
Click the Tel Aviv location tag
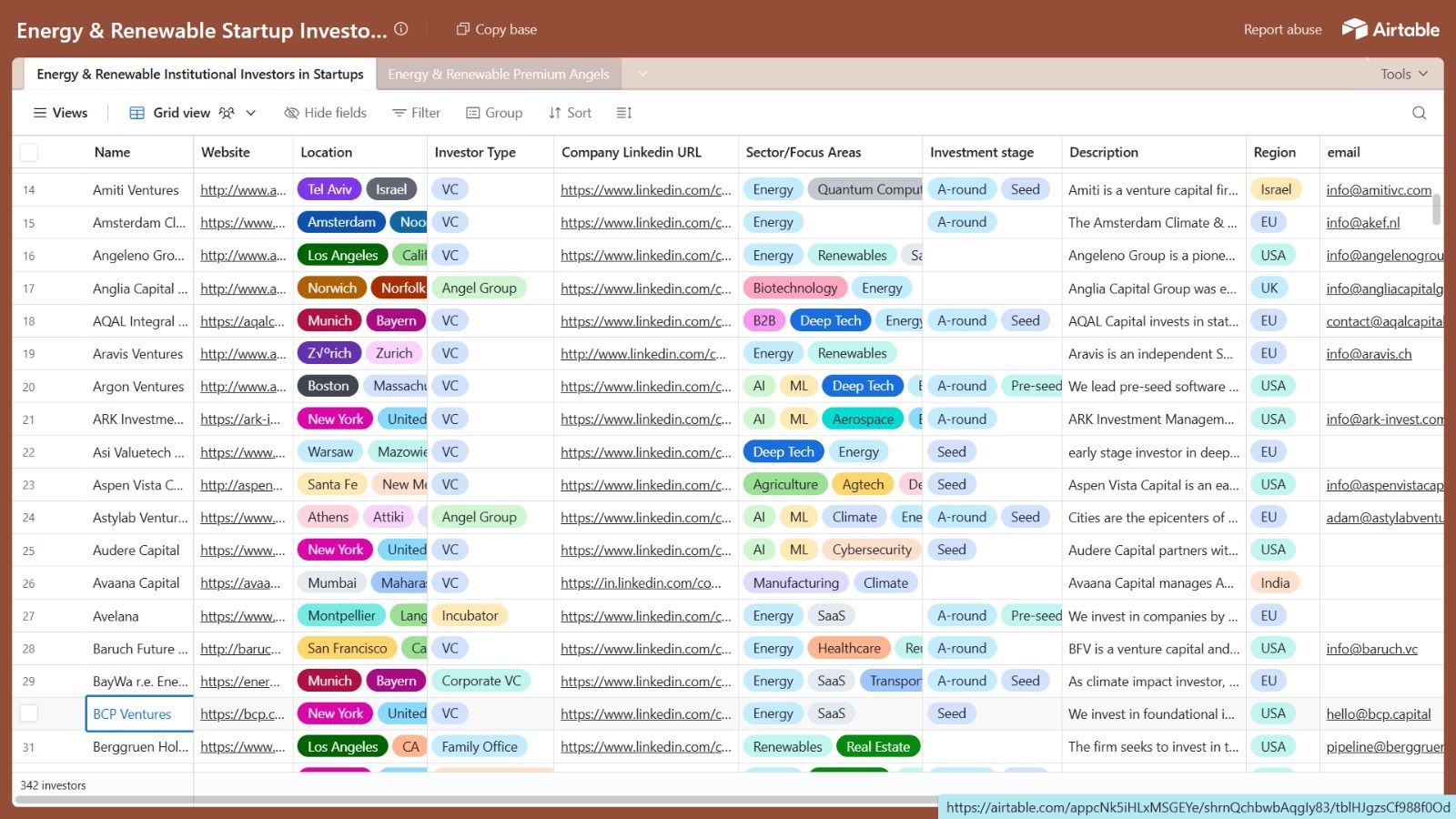(329, 189)
